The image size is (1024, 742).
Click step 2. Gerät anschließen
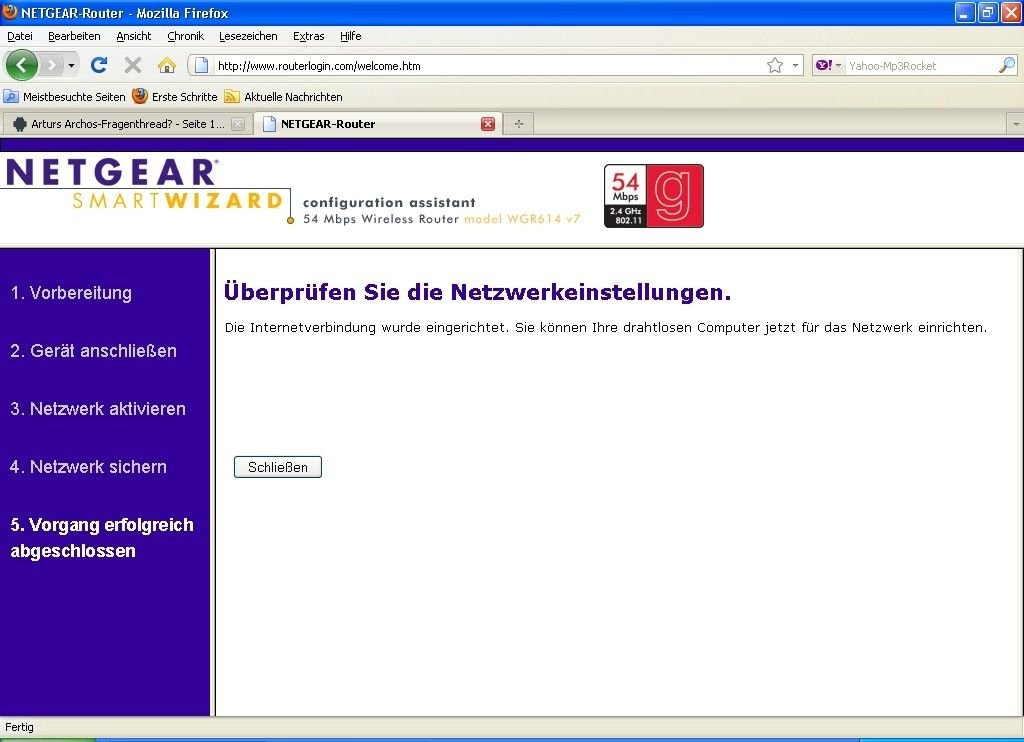click(x=93, y=351)
